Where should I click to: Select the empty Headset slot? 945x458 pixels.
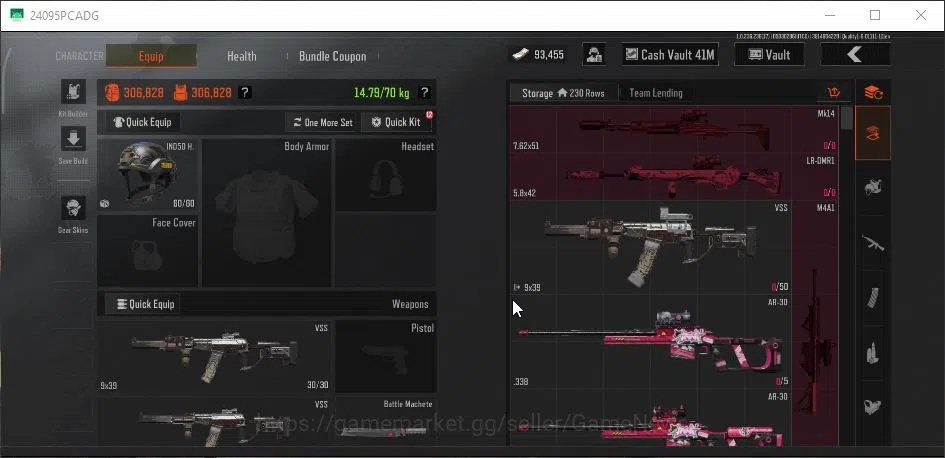[386, 175]
